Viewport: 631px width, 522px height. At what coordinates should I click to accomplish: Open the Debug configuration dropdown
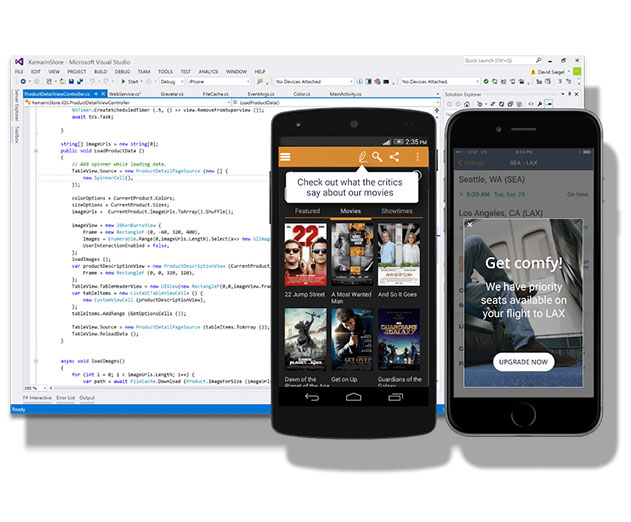(171, 82)
